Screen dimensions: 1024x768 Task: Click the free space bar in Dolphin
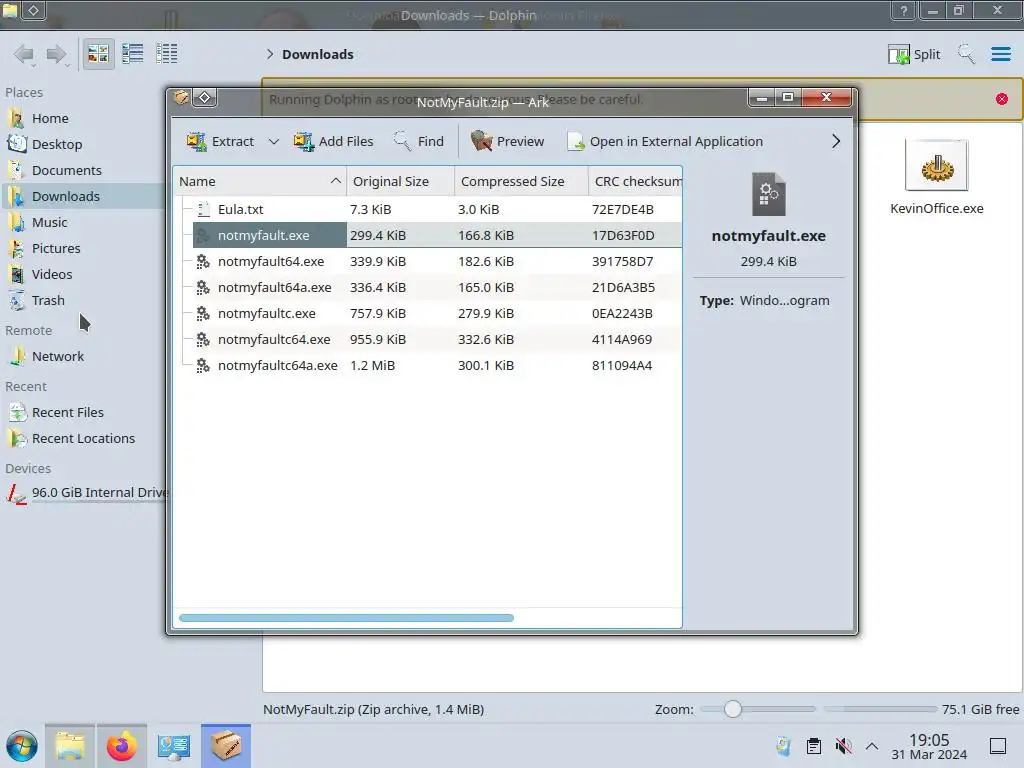pos(880,709)
